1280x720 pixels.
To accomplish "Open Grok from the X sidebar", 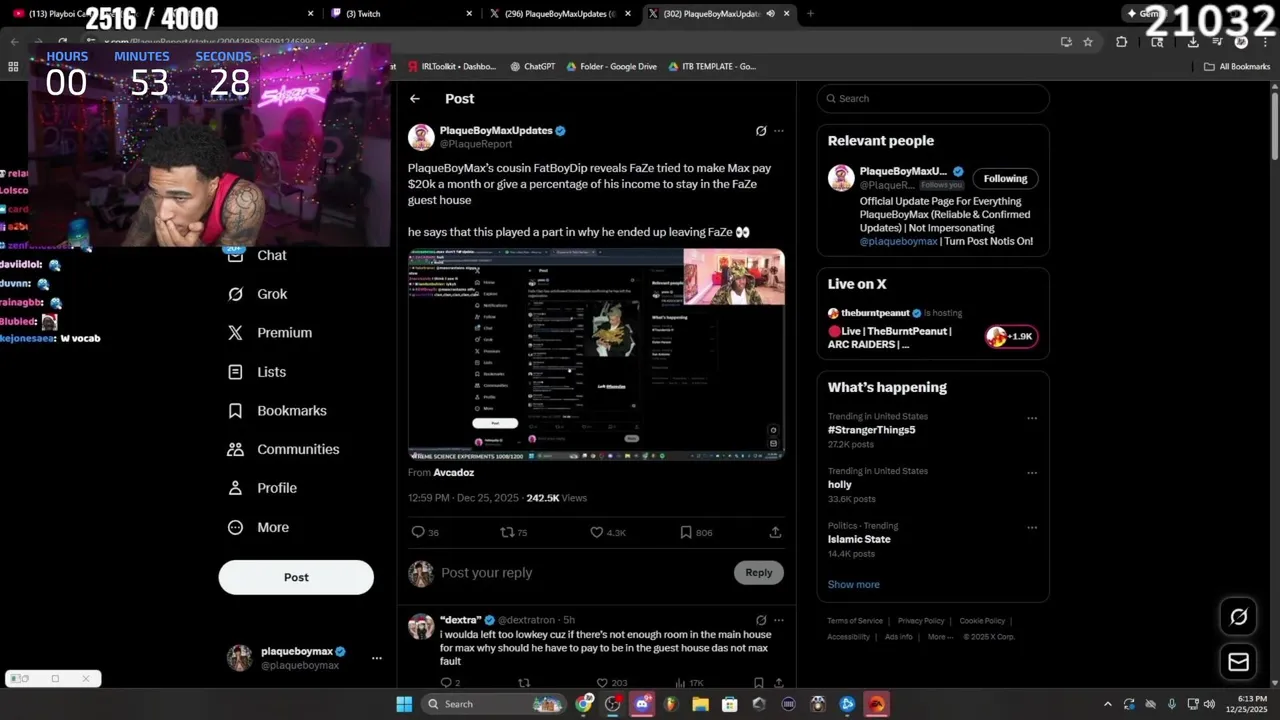I will (x=258, y=294).
